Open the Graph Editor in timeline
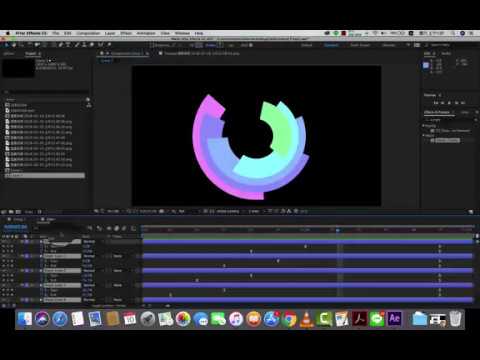Viewport: 480px width, 360px height. [x=134, y=228]
